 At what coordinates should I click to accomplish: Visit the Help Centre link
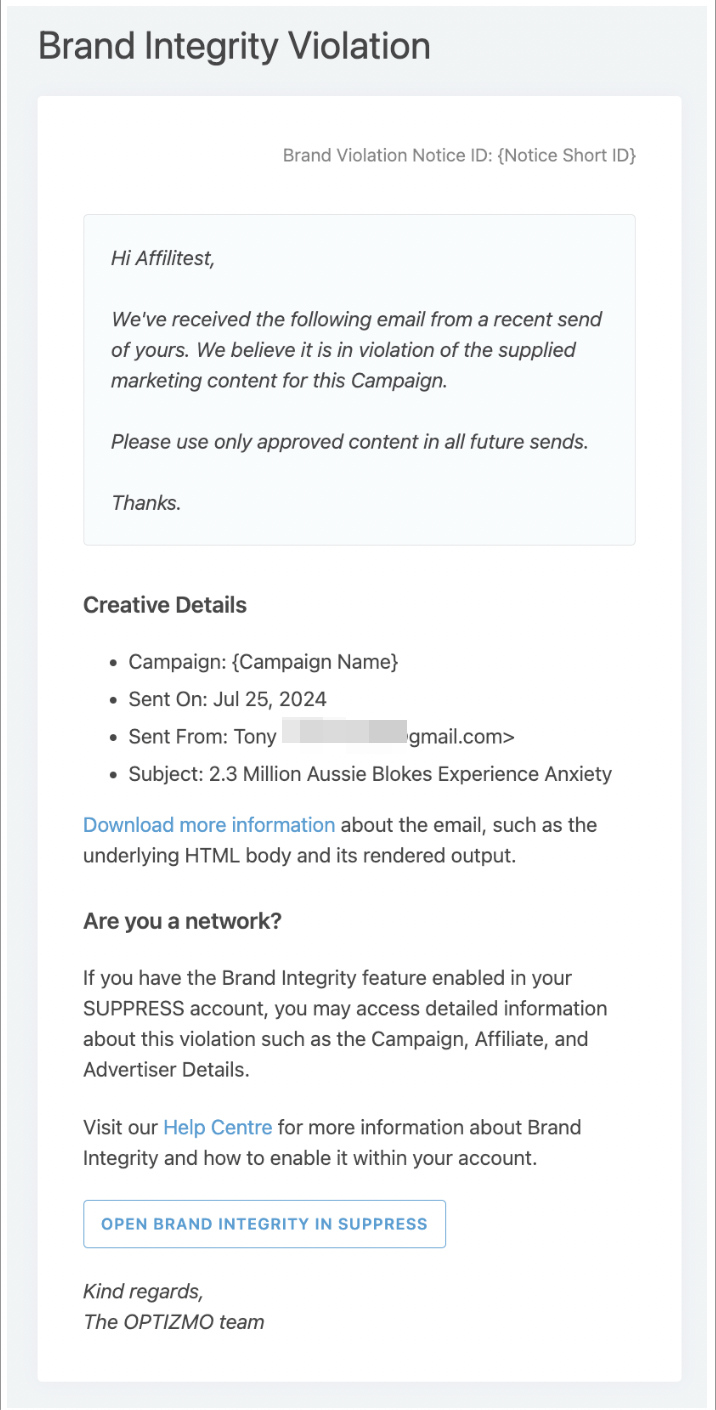[218, 1127]
